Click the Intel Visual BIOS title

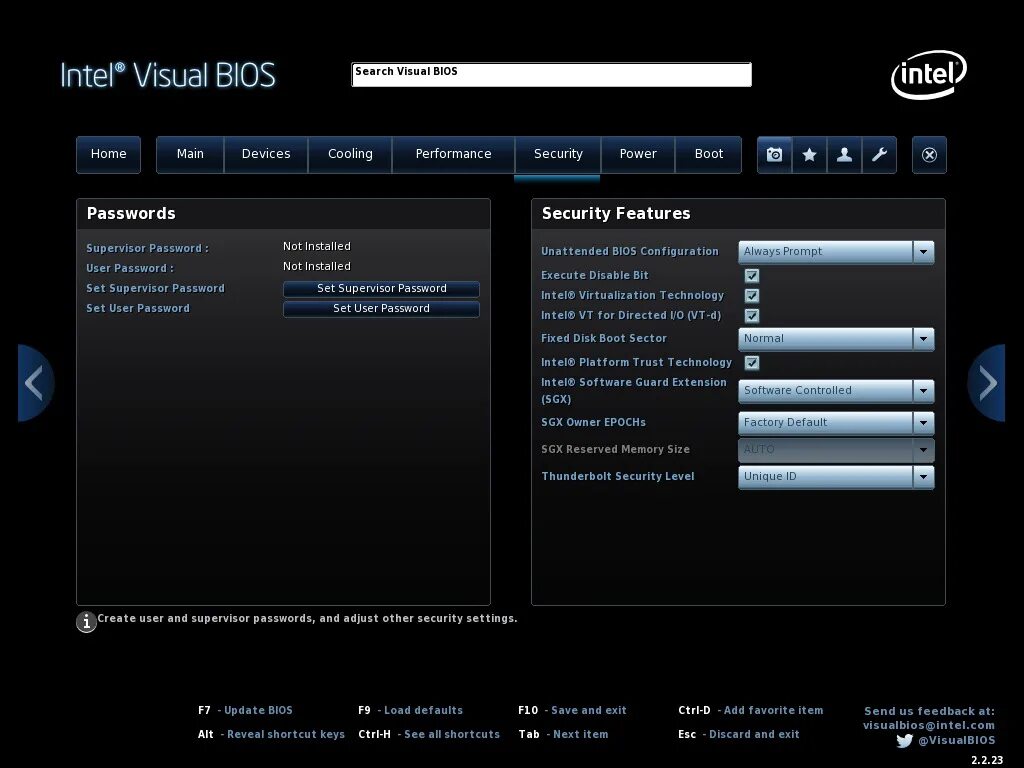point(168,75)
